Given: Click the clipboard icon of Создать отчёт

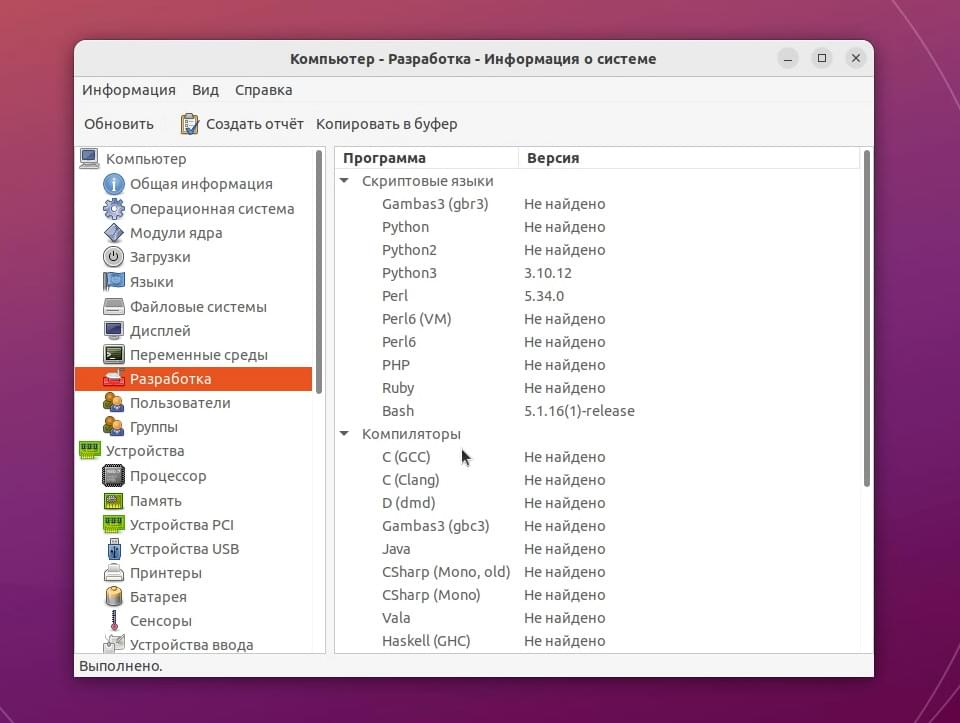Looking at the screenshot, I should (189, 124).
